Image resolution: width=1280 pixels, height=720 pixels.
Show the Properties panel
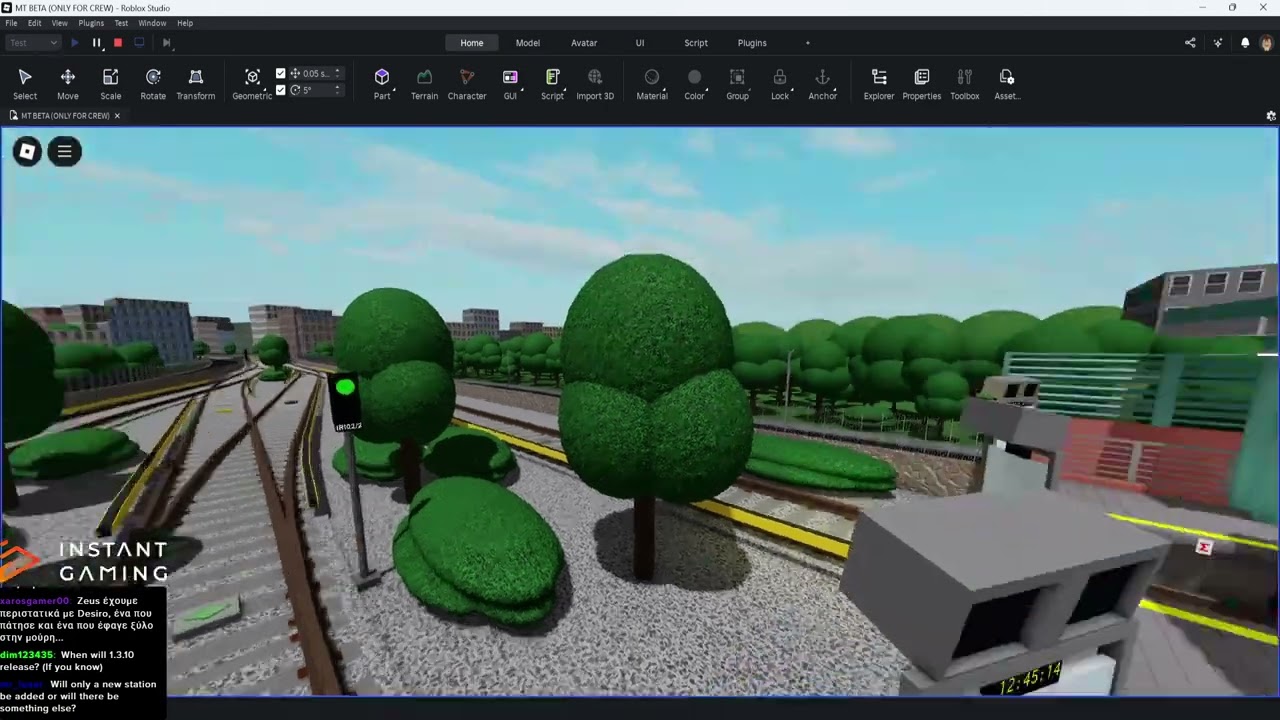tap(922, 84)
